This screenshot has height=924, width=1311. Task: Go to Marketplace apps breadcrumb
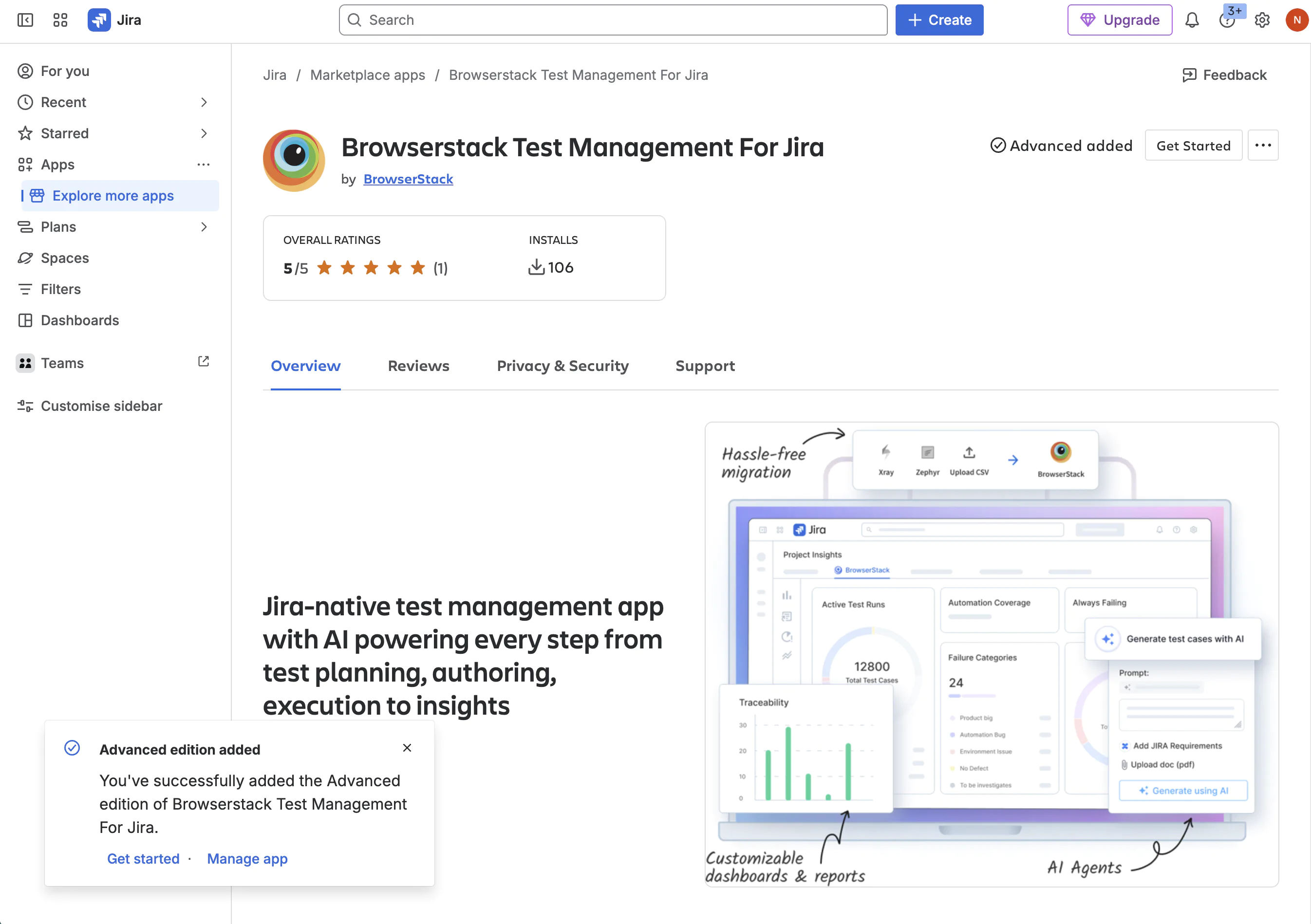pyautogui.click(x=368, y=75)
